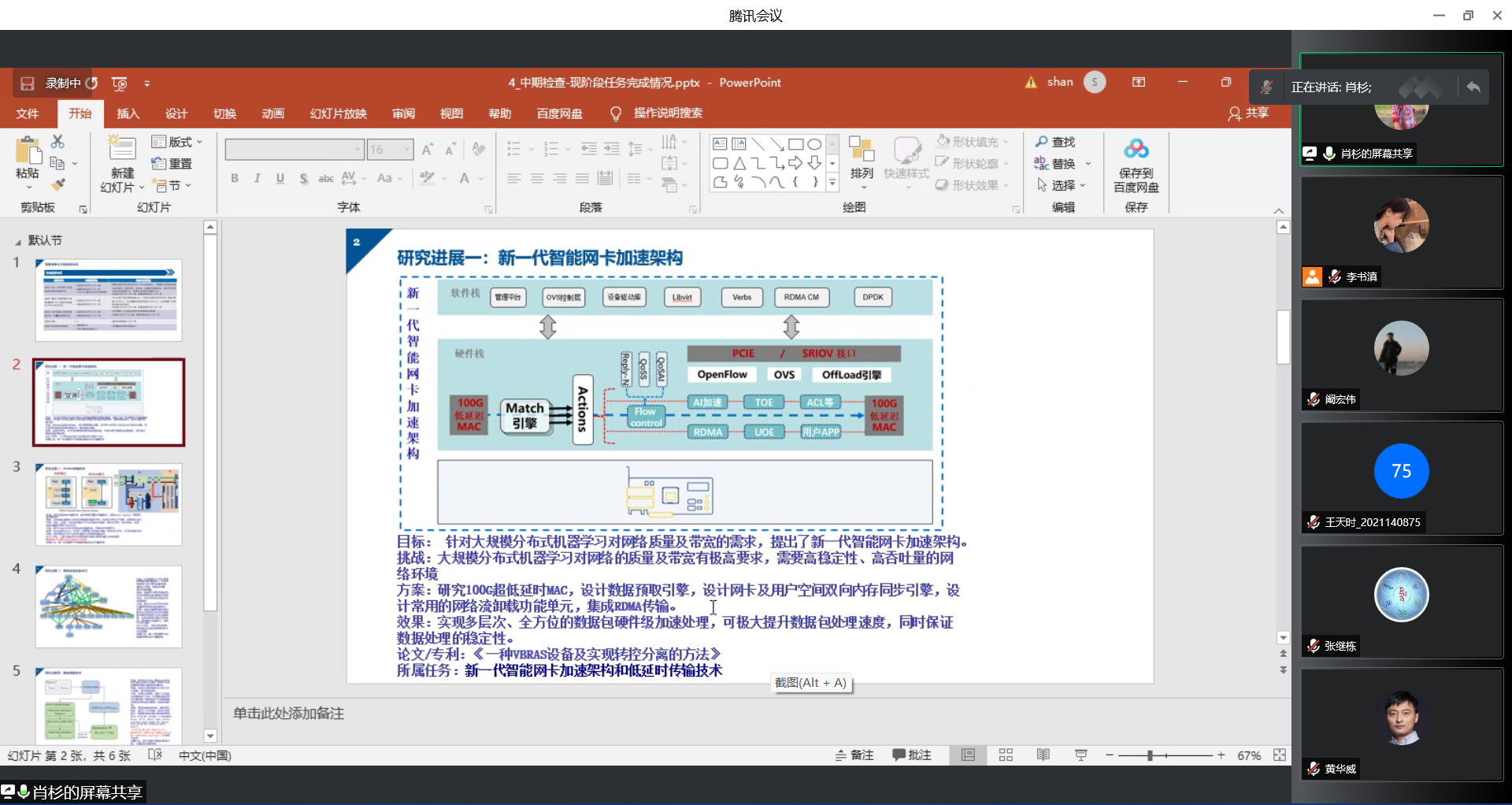Toggle Justify paragraph alignment
This screenshot has height=805, width=1512.
[582, 179]
